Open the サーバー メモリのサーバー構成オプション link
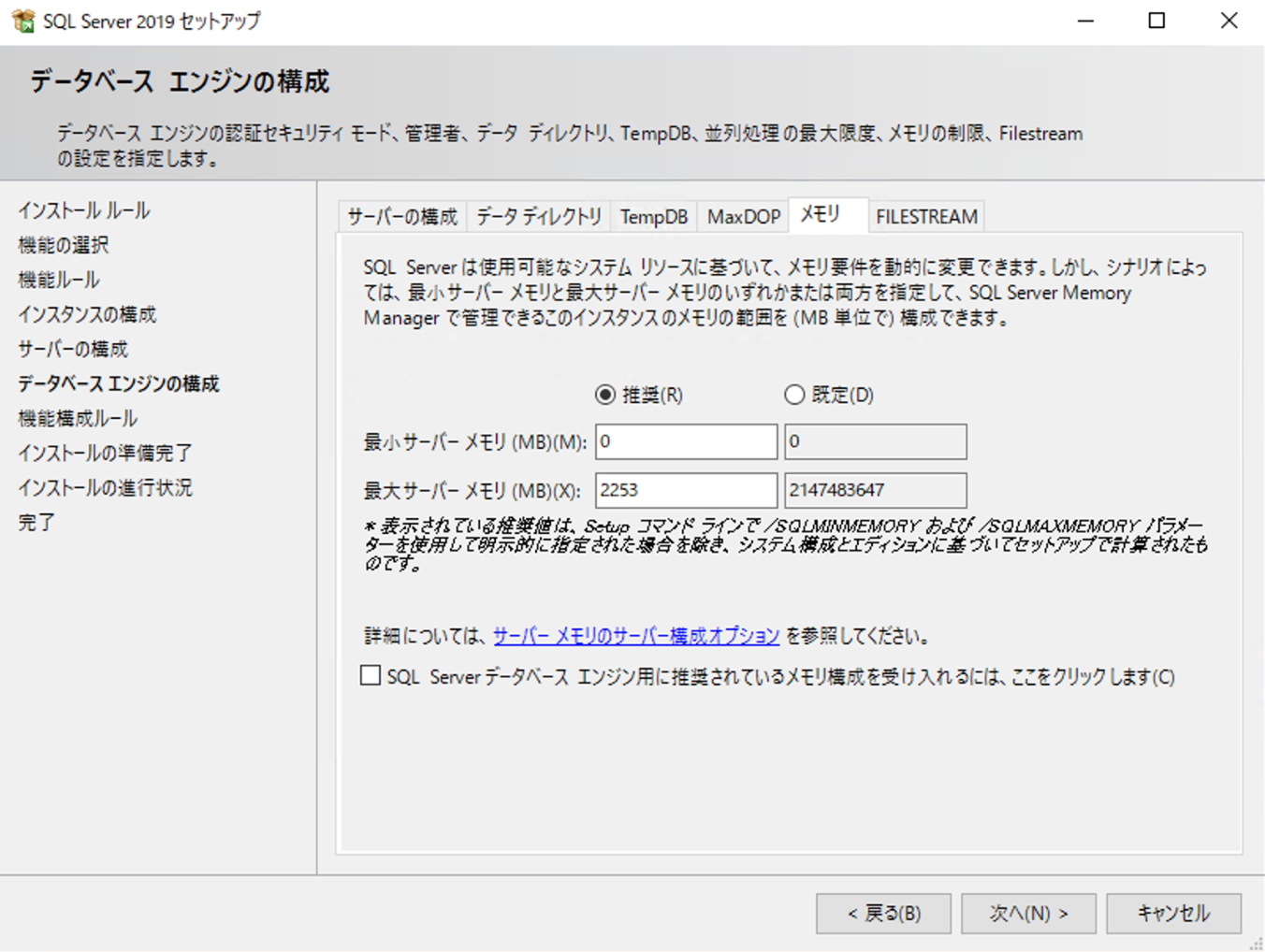This screenshot has width=1265, height=952. tap(636, 636)
